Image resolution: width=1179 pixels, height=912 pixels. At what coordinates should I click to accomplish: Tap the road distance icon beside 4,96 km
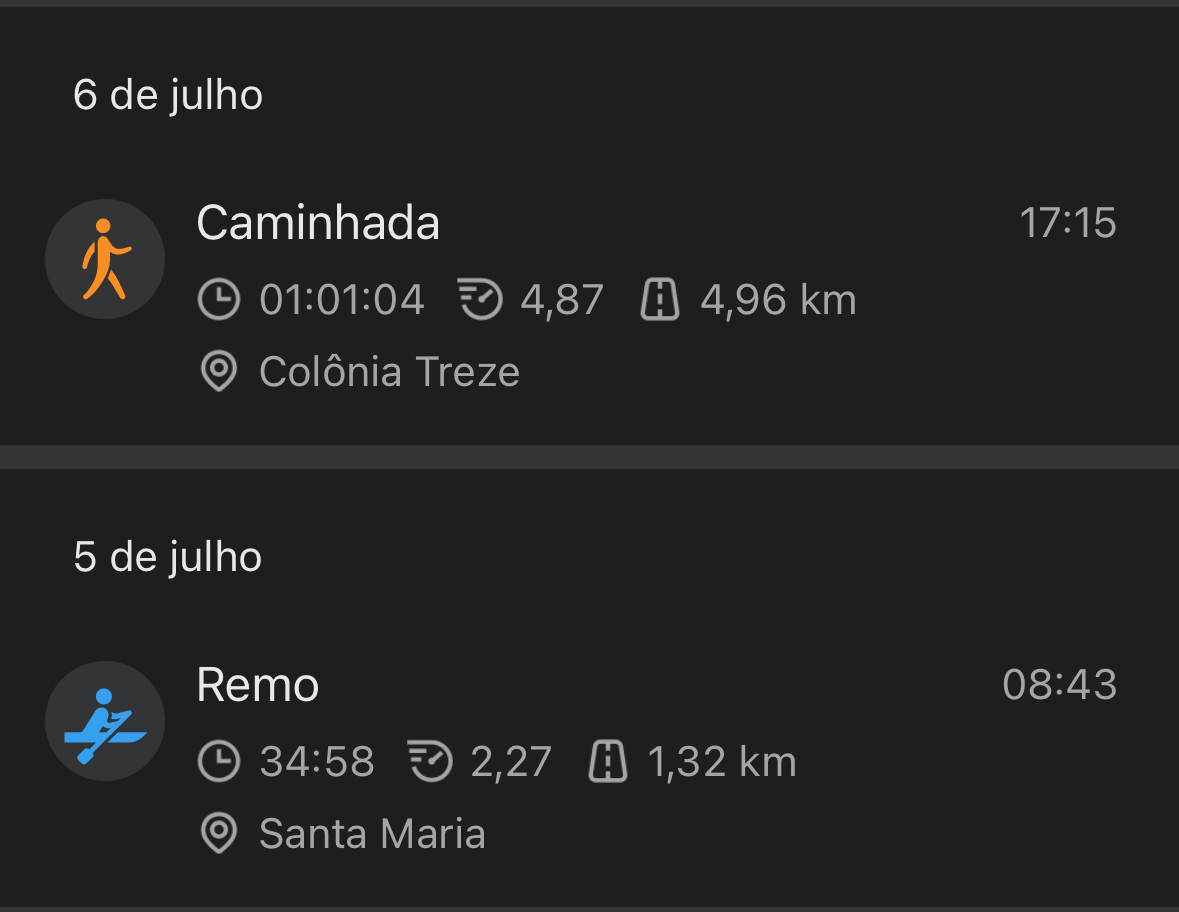click(660, 299)
